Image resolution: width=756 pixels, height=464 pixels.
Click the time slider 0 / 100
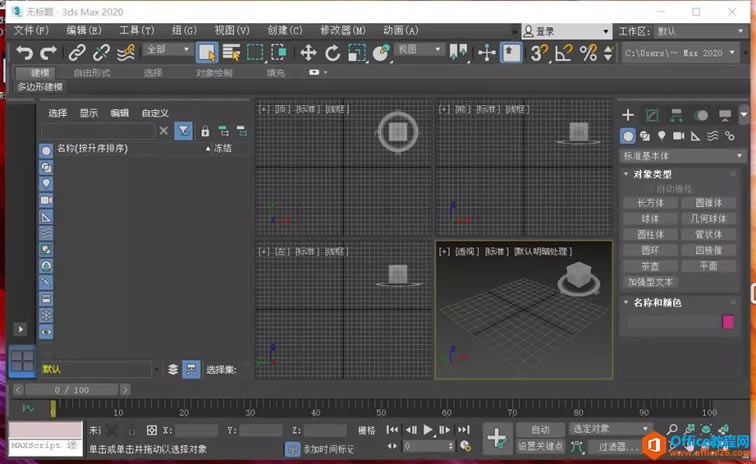[71, 390]
